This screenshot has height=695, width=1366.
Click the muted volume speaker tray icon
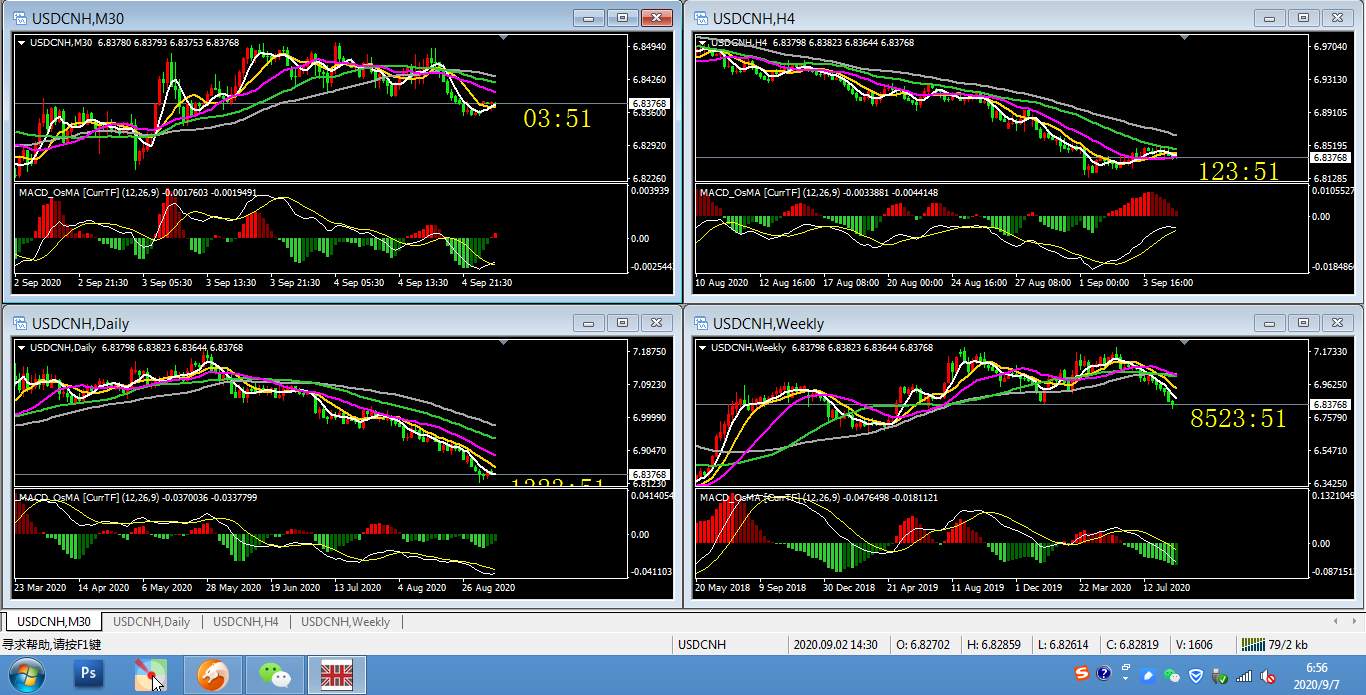[x=1267, y=676]
